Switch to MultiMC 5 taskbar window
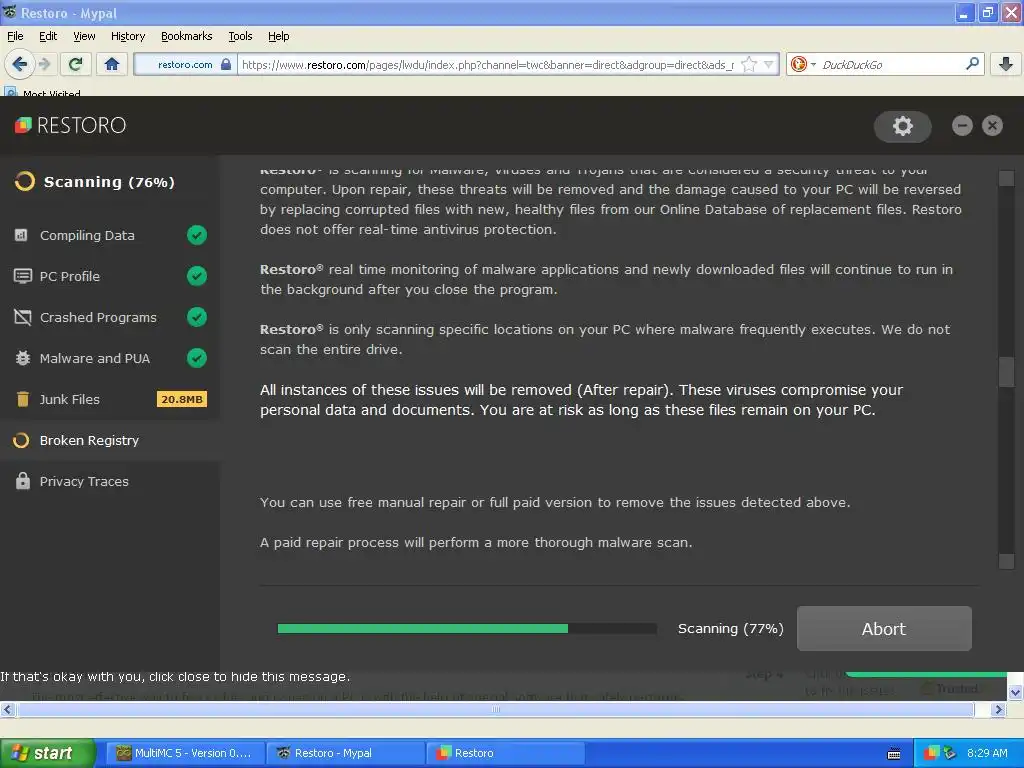Viewport: 1024px width, 768px height. [185, 753]
